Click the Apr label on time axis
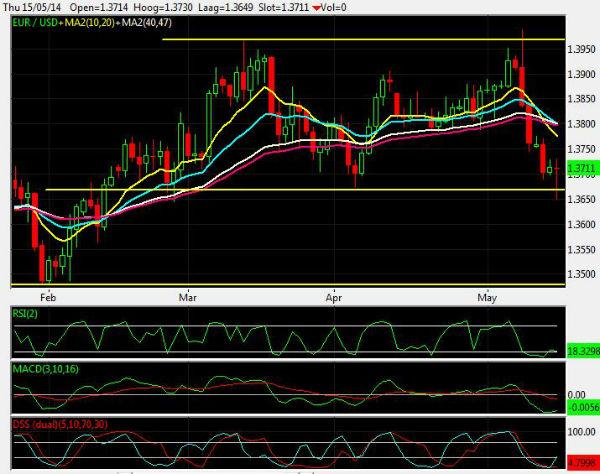 [x=334, y=297]
